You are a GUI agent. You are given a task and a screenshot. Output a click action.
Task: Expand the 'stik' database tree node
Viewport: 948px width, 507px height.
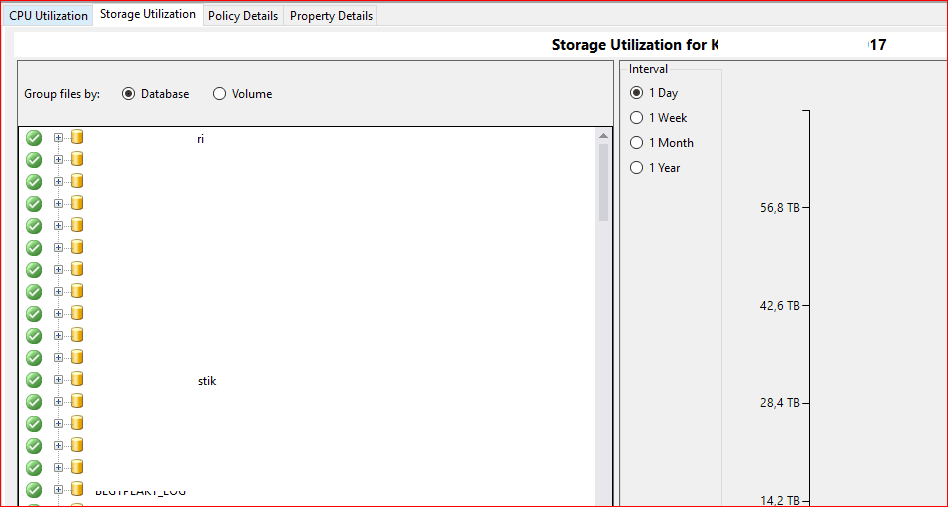58,380
